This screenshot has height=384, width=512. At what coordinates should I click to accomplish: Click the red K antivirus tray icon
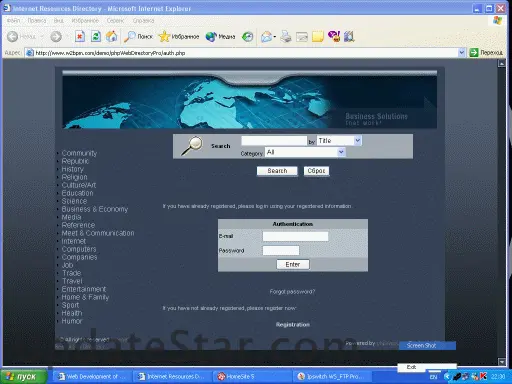coord(483,376)
